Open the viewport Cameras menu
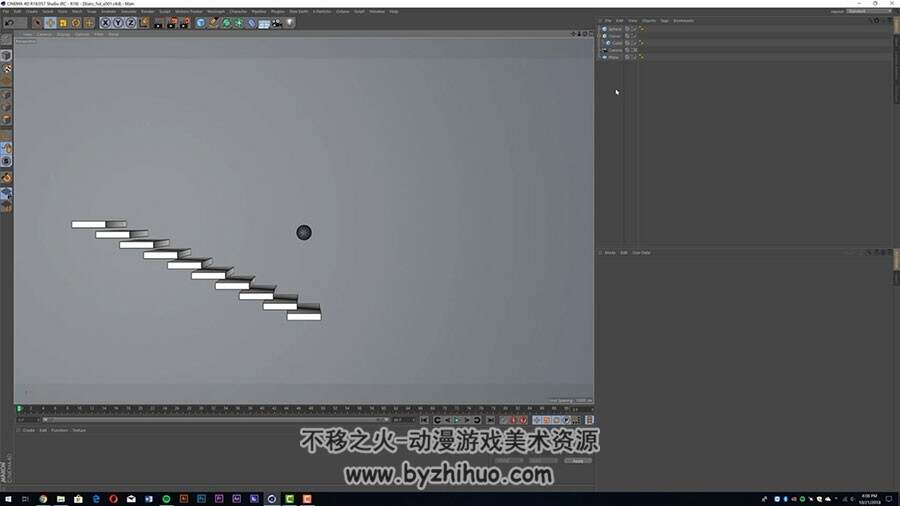The width and height of the screenshot is (900, 506). pyautogui.click(x=44, y=34)
